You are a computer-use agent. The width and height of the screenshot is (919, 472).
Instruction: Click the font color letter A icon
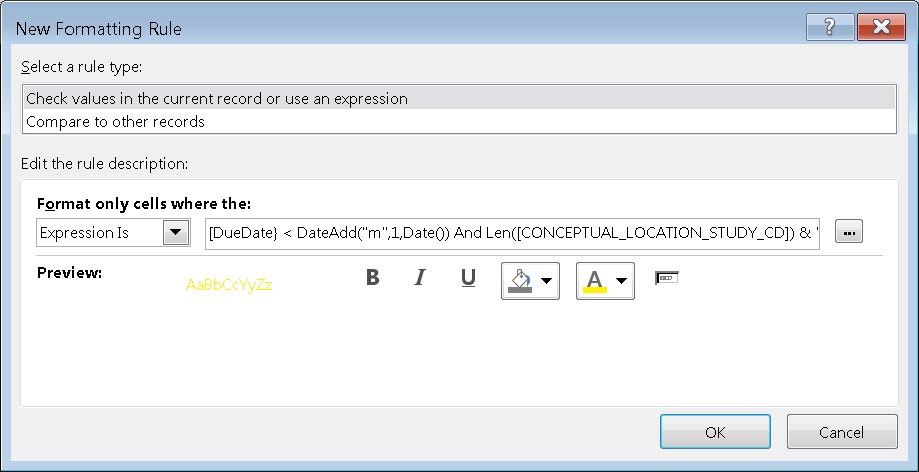click(x=595, y=281)
